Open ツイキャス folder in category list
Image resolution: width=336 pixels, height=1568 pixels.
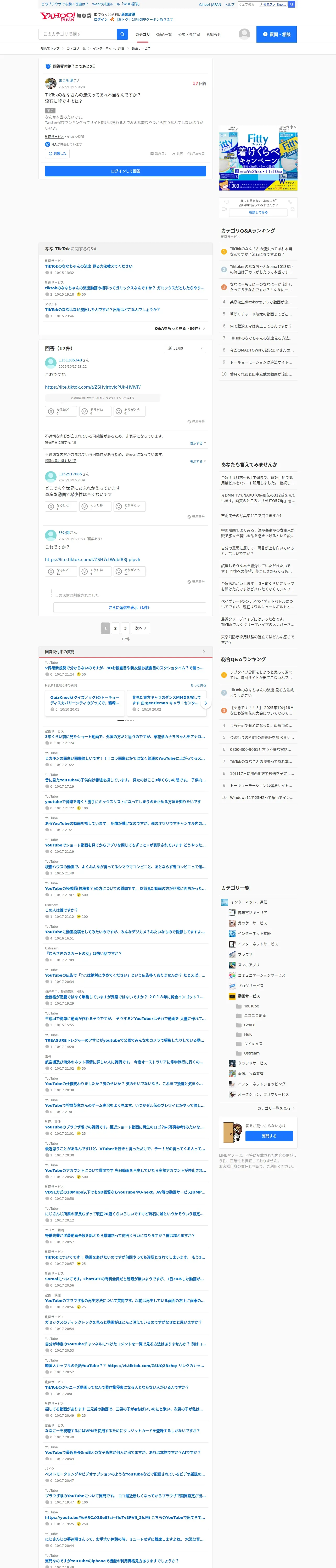click(249, 1044)
